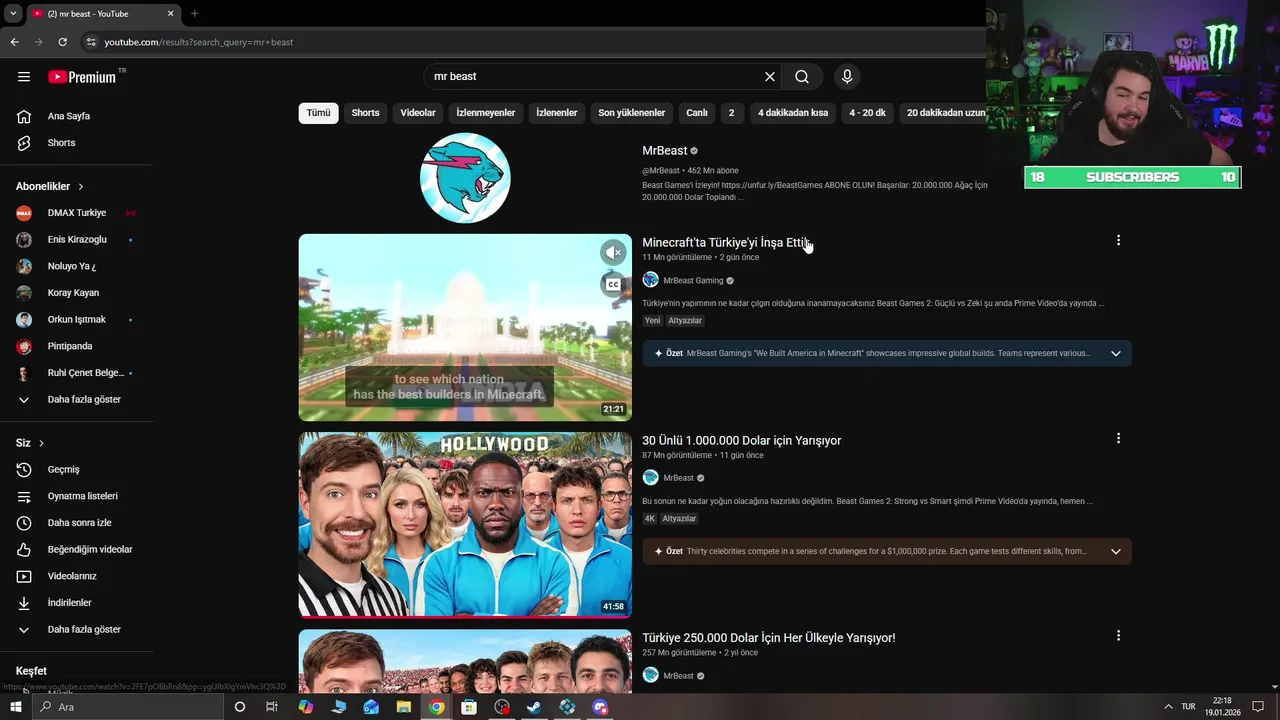Viewport: 1280px width, 720px height.
Task: Open Windows Start menu
Action: tap(15, 707)
